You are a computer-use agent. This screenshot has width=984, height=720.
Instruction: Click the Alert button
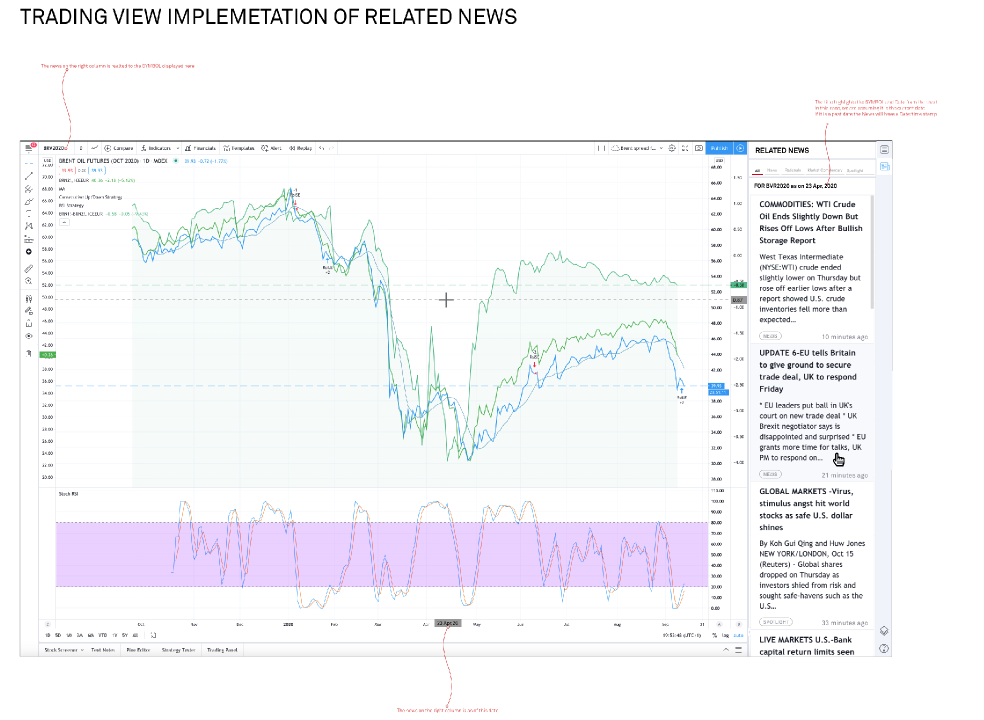(271, 148)
